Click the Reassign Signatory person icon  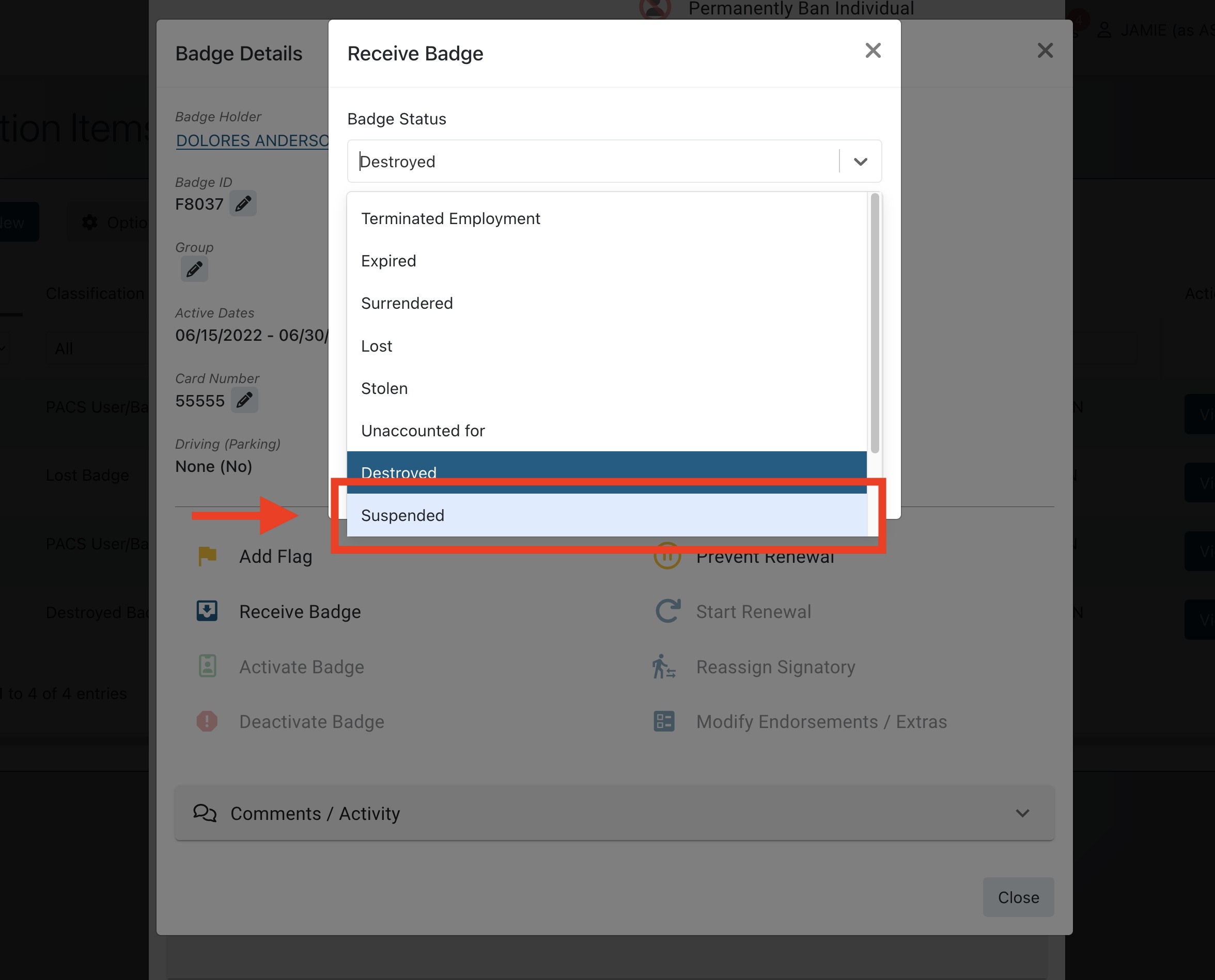[664, 667]
